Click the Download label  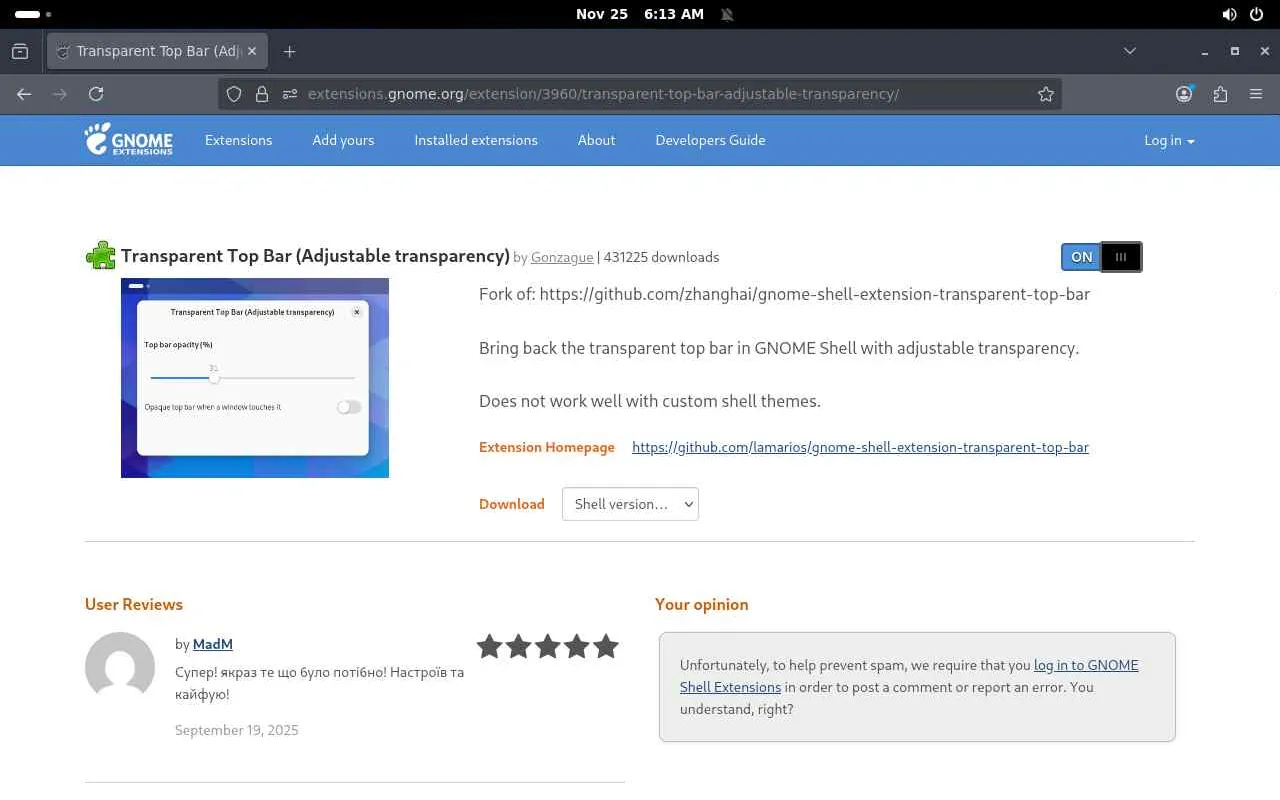coord(512,504)
